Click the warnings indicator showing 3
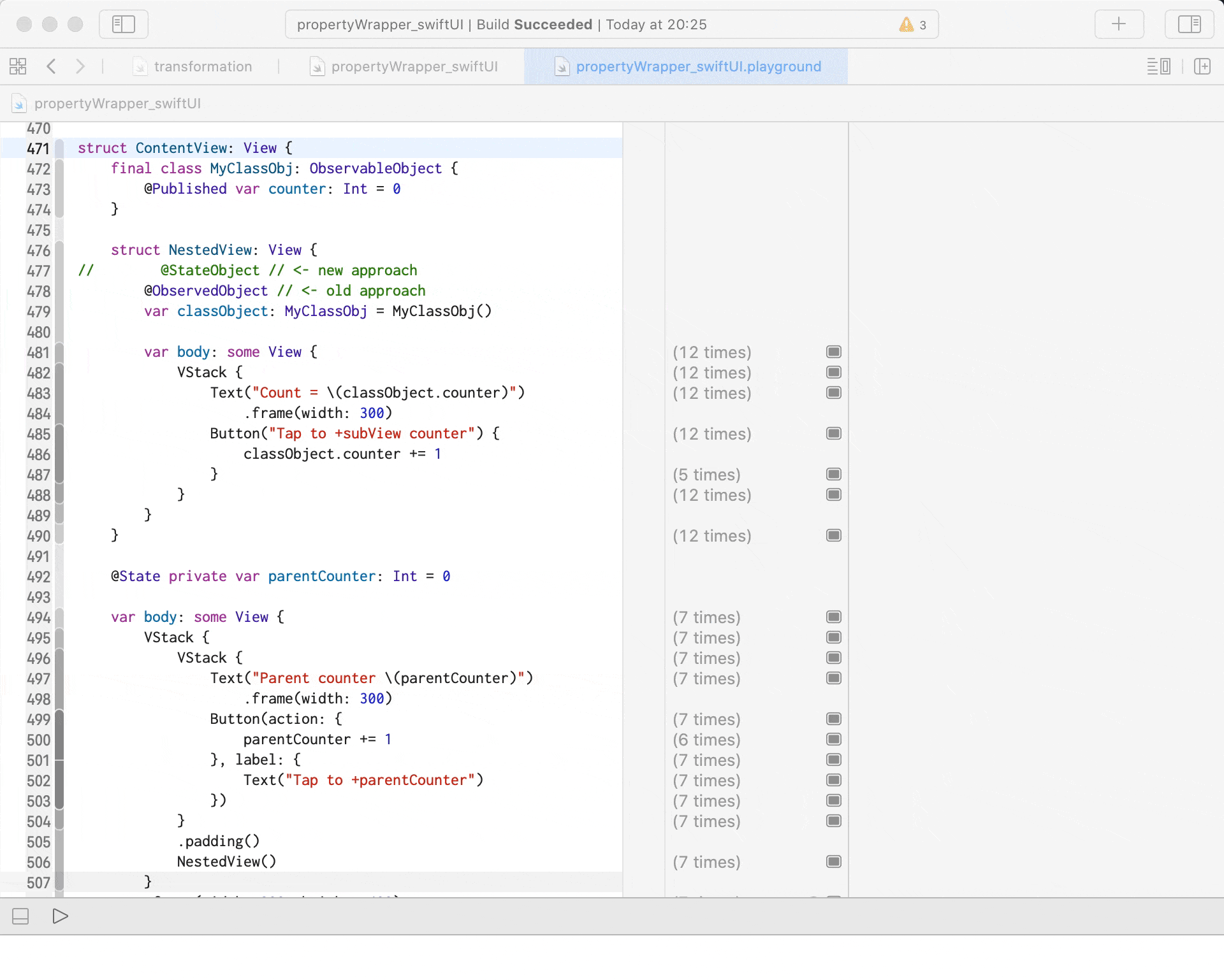The image size is (1224, 980). (913, 24)
